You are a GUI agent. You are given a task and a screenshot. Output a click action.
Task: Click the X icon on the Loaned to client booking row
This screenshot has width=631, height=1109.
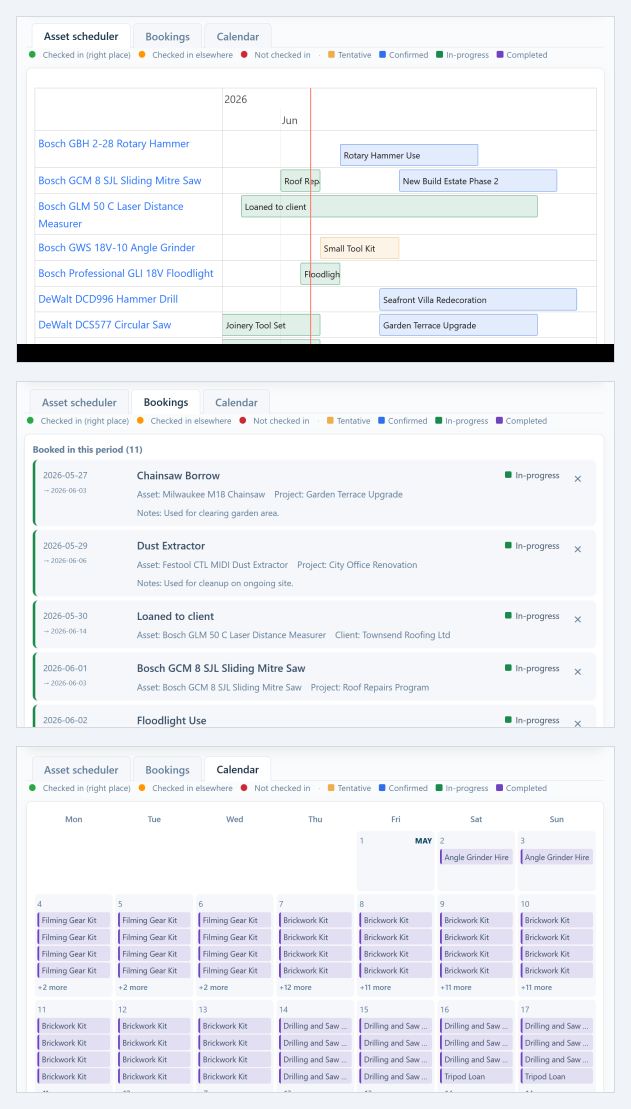[x=577, y=619]
